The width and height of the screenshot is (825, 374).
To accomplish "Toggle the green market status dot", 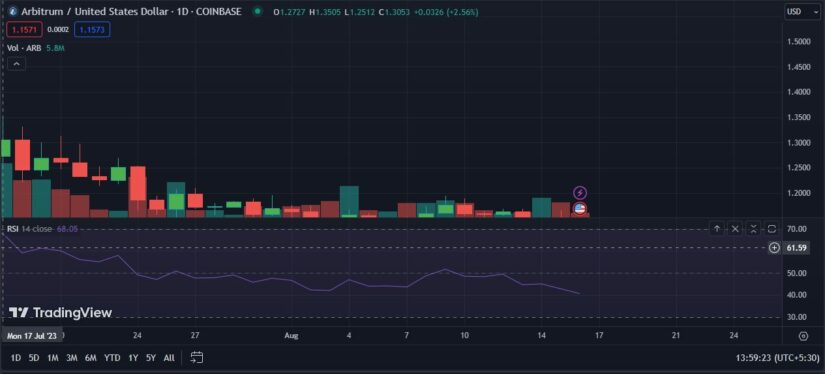I will [x=257, y=11].
